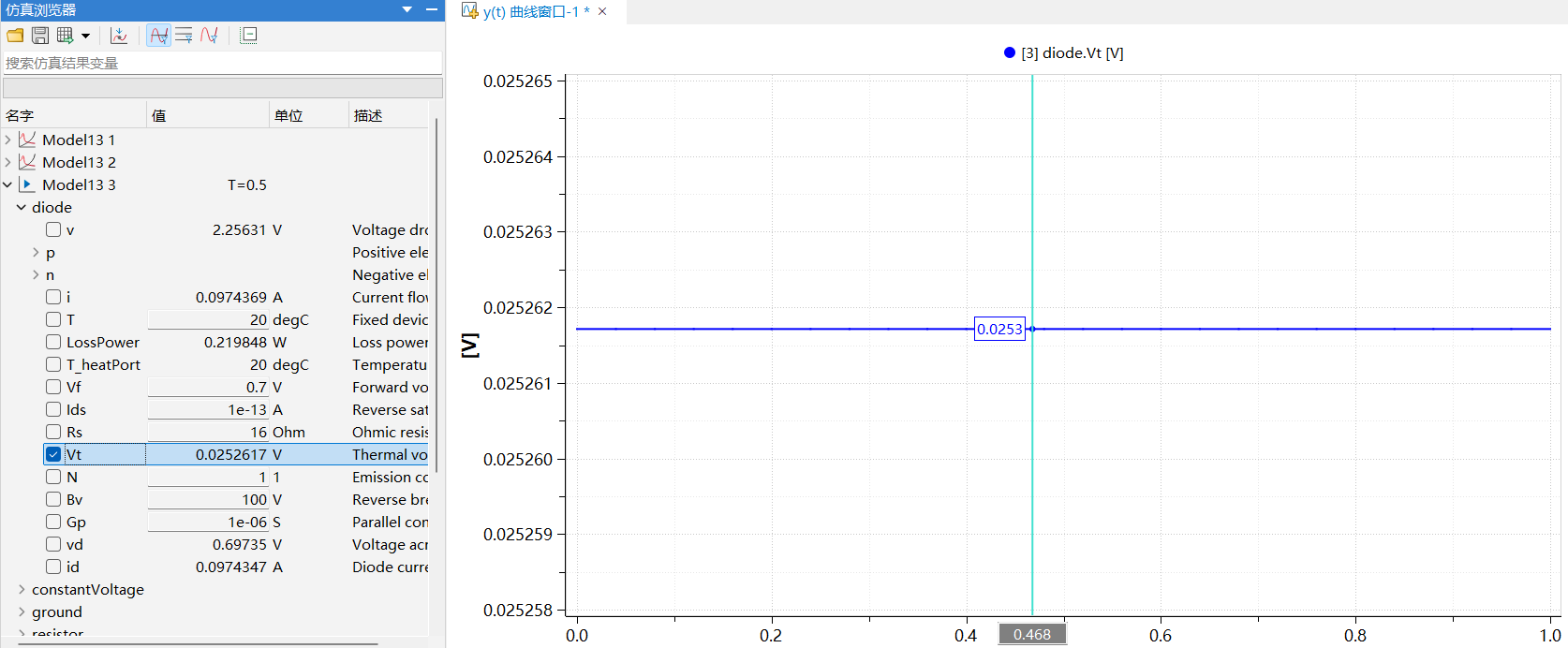Enable the i variable checkbox
Viewport: 1568px width, 648px height.
(53, 297)
